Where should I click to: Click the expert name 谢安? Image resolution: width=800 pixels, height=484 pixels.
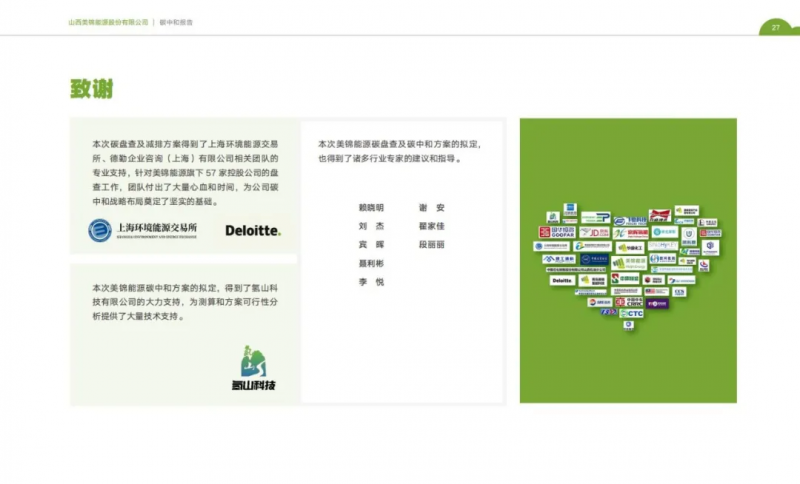click(432, 208)
